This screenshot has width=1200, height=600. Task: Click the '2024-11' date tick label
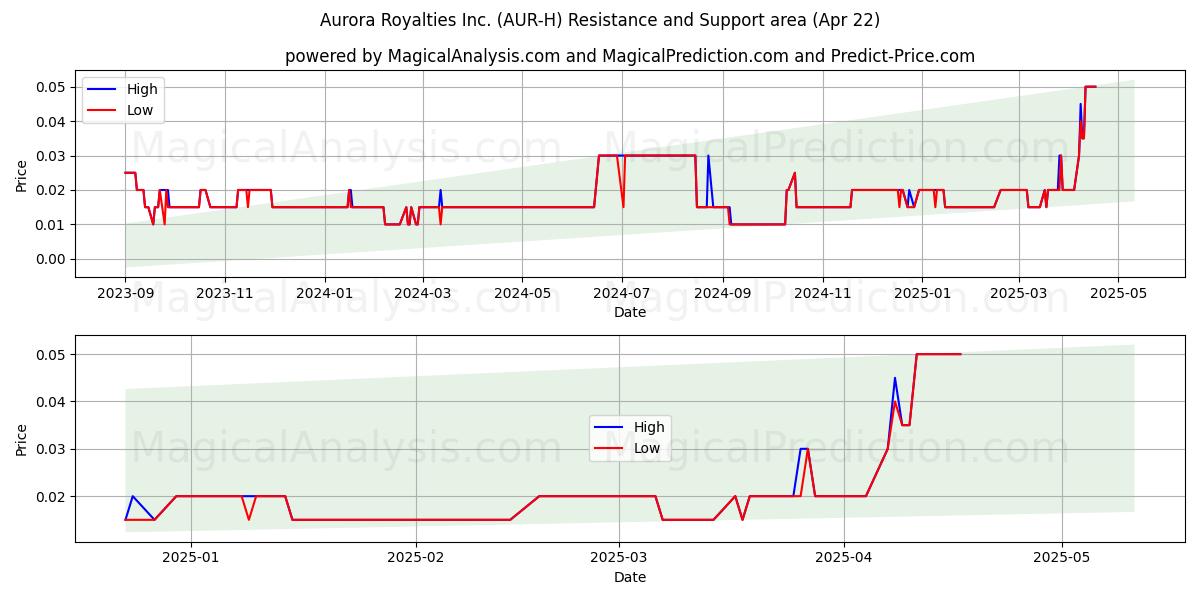[822, 294]
